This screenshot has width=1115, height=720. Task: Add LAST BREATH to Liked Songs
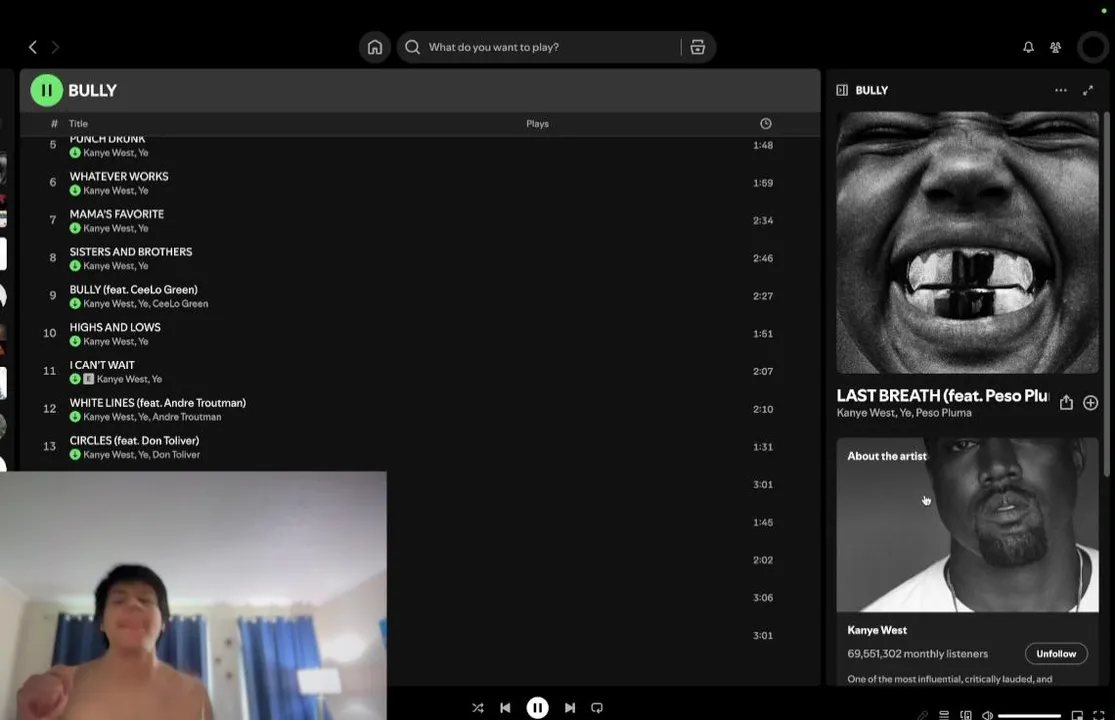click(1090, 402)
